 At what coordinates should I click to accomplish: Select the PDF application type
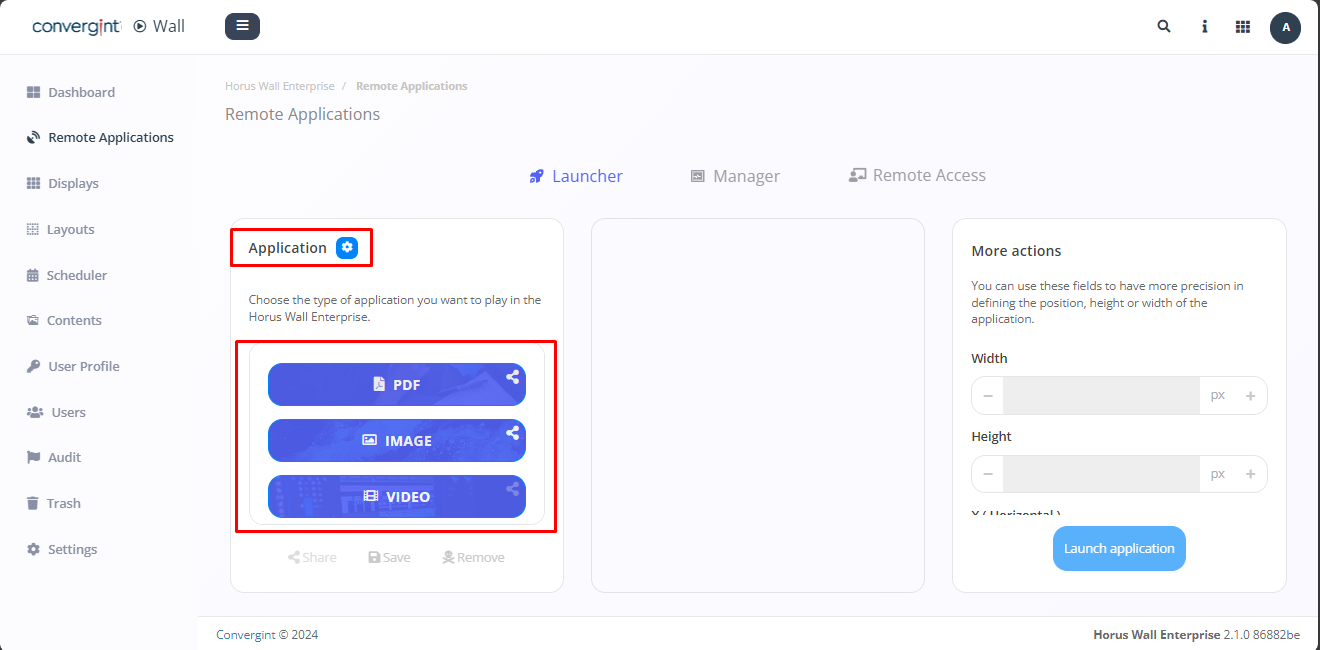coord(396,385)
